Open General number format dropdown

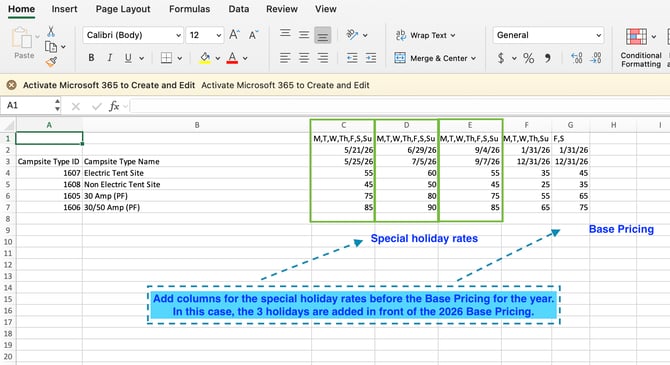(x=549, y=35)
